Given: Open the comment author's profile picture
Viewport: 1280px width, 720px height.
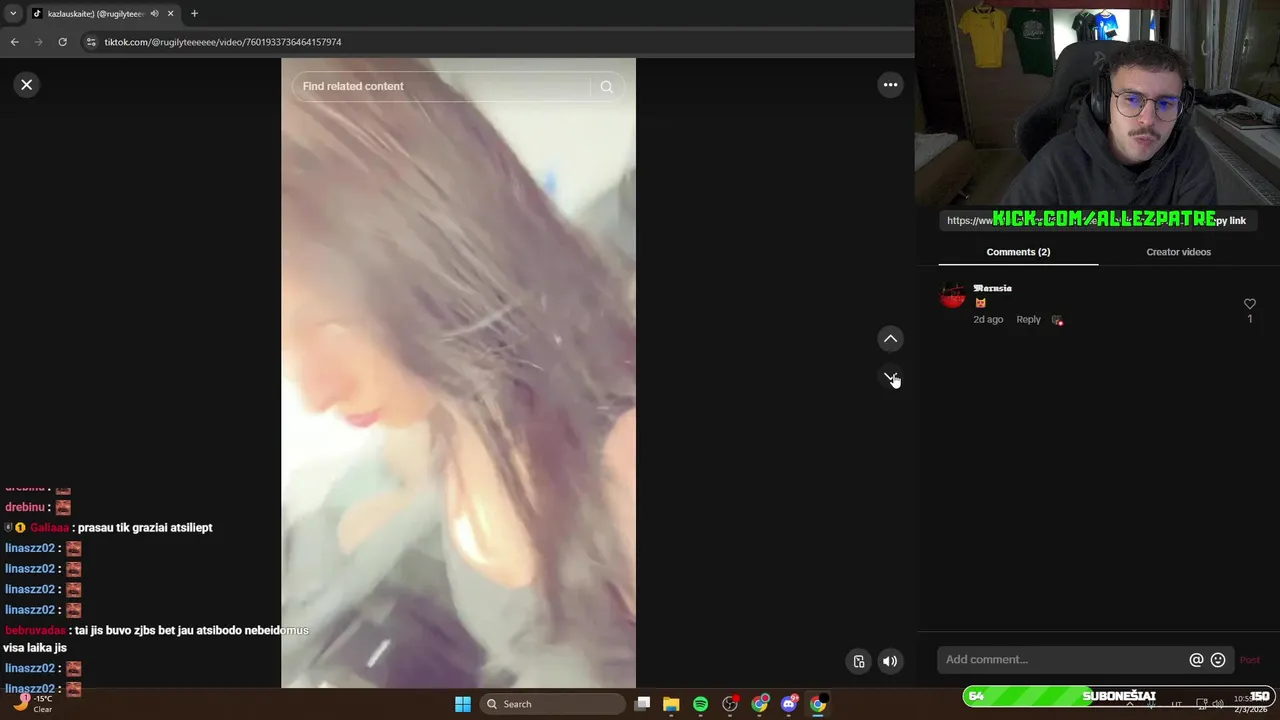Looking at the screenshot, I should 953,296.
